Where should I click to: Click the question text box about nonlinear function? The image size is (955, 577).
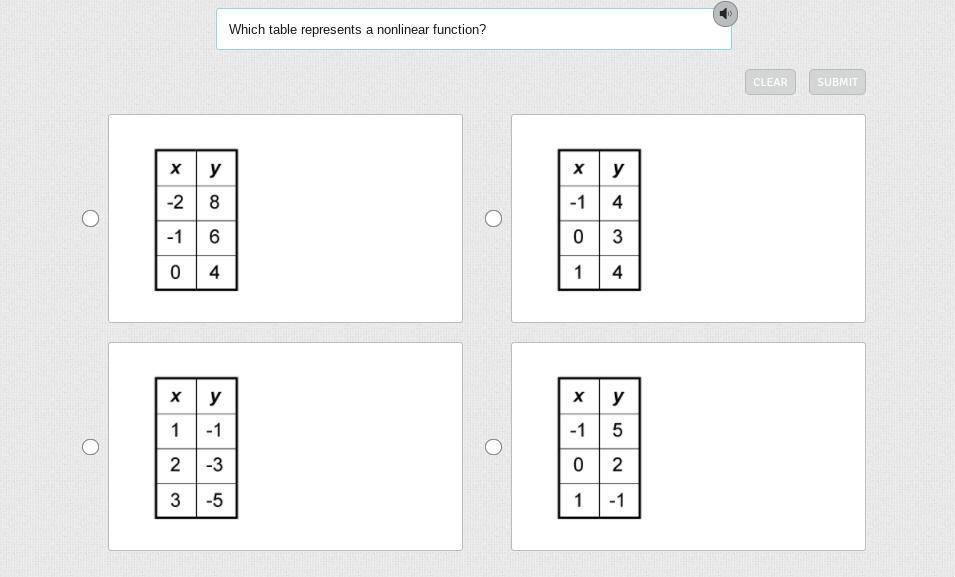(x=474, y=29)
